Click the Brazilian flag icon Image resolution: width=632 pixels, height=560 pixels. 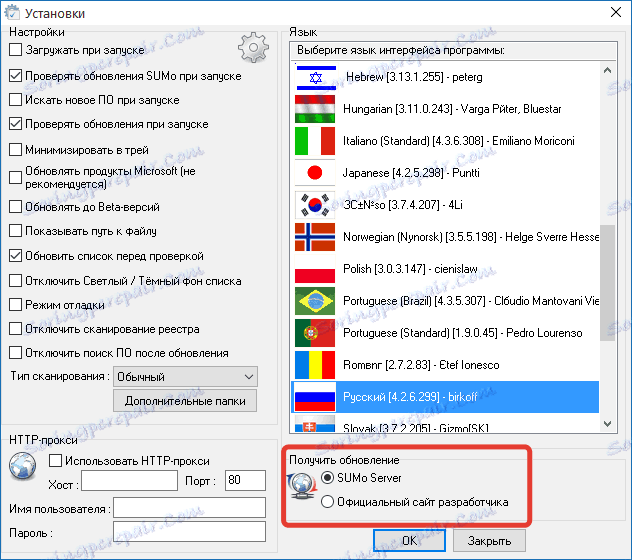315,301
